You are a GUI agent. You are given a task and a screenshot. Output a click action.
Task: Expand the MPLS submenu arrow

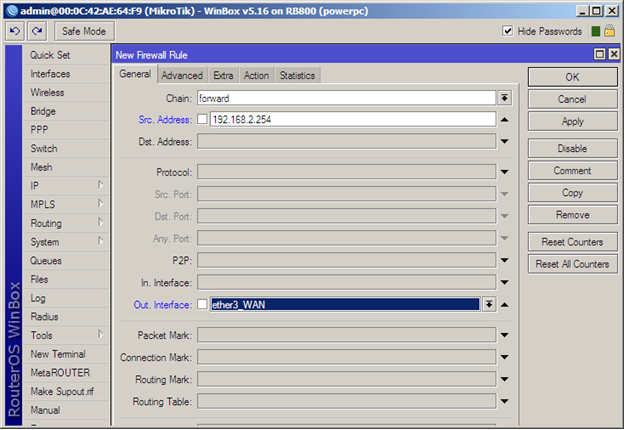pyautogui.click(x=100, y=204)
